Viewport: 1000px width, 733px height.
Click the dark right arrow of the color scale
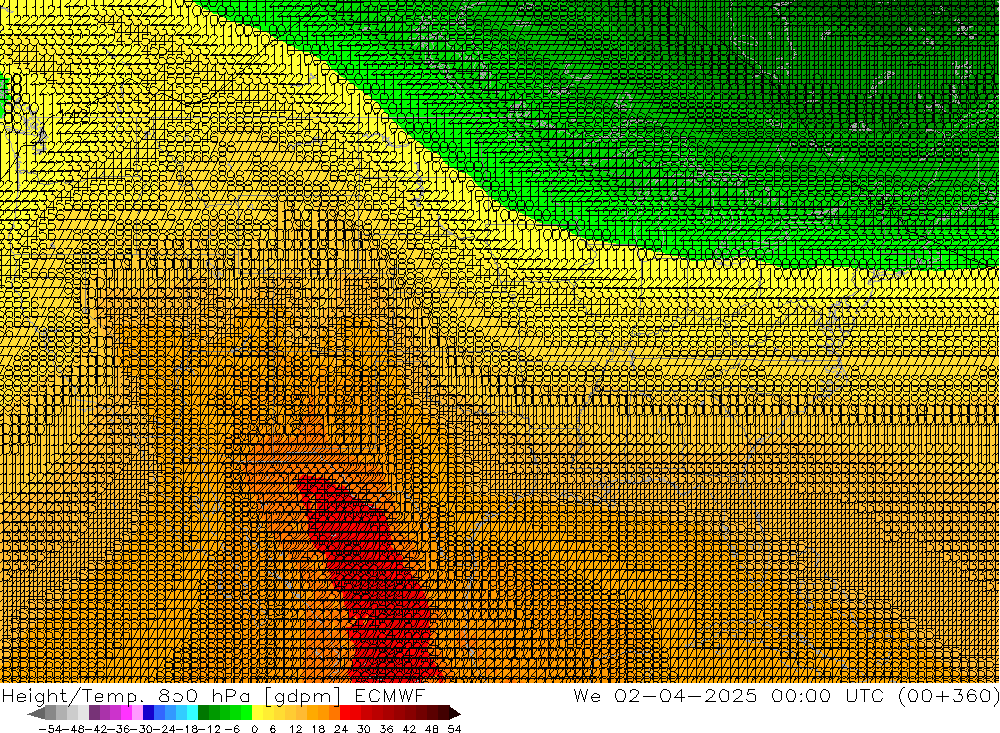454,713
